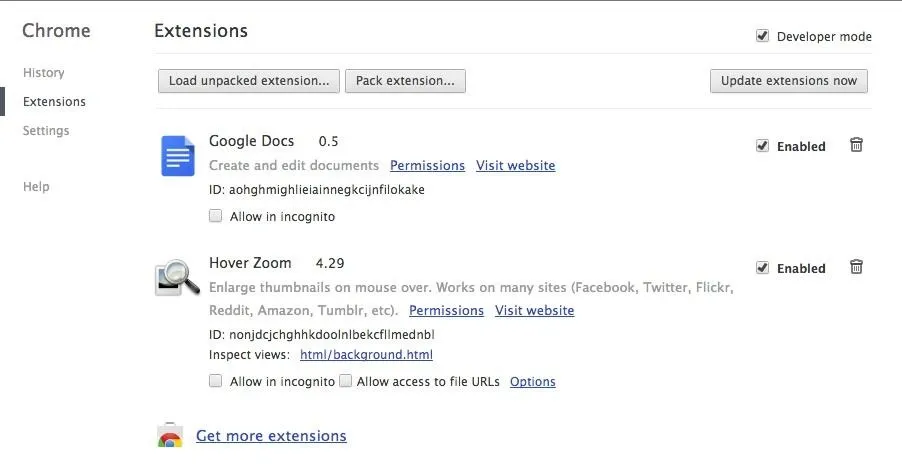This screenshot has height=470, width=902.
Task: Enable Allow access to file URLs
Action: point(345,381)
